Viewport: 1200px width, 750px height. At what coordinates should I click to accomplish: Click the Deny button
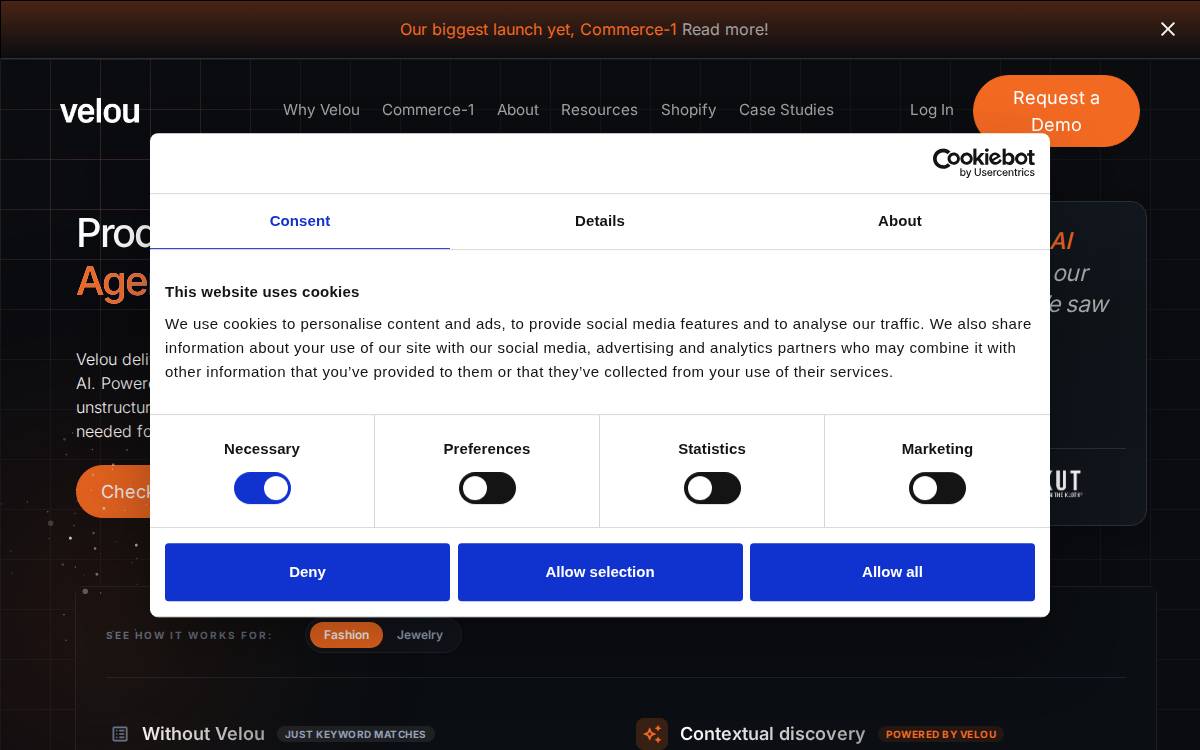click(x=307, y=572)
